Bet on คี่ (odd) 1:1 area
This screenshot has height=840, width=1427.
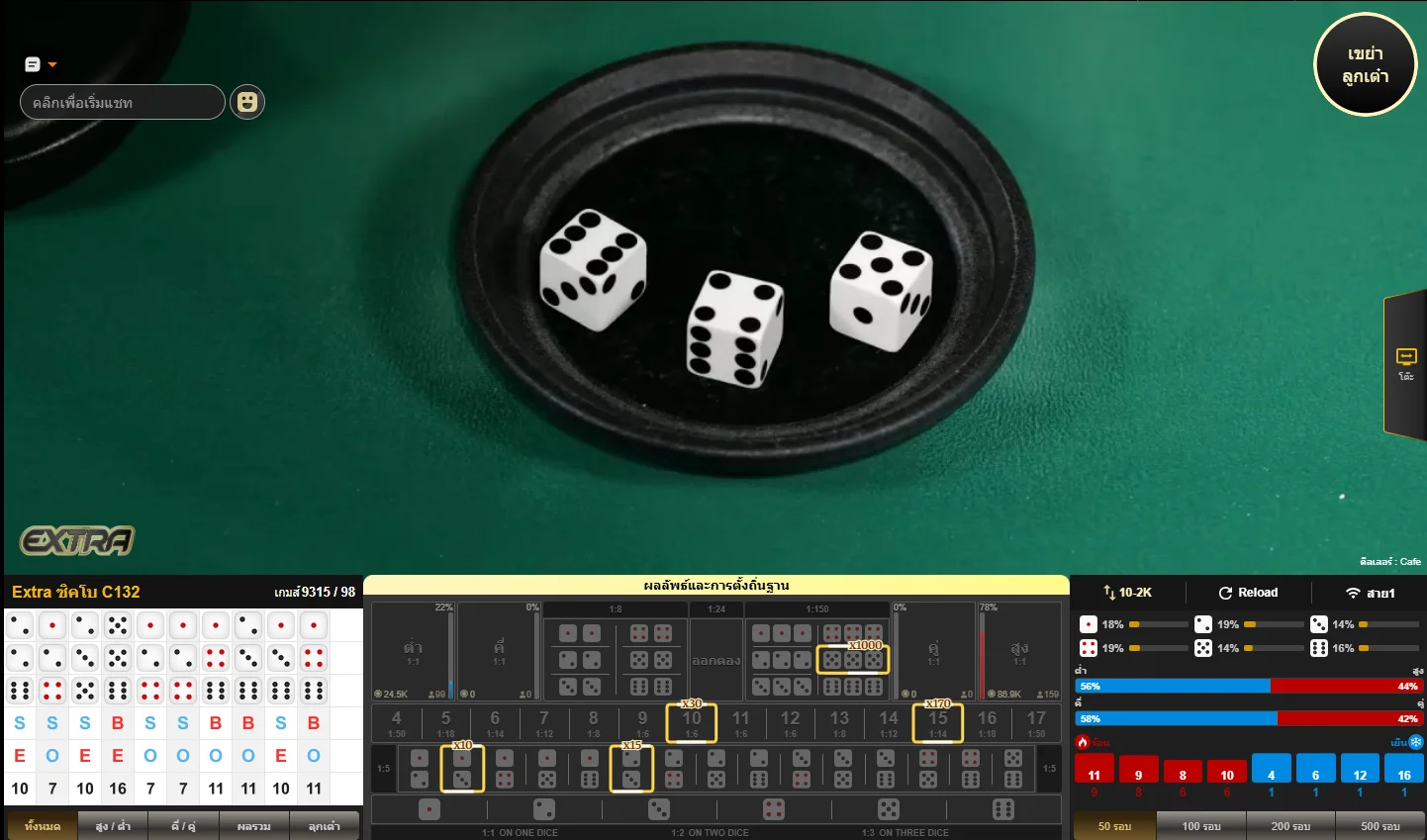pos(499,651)
